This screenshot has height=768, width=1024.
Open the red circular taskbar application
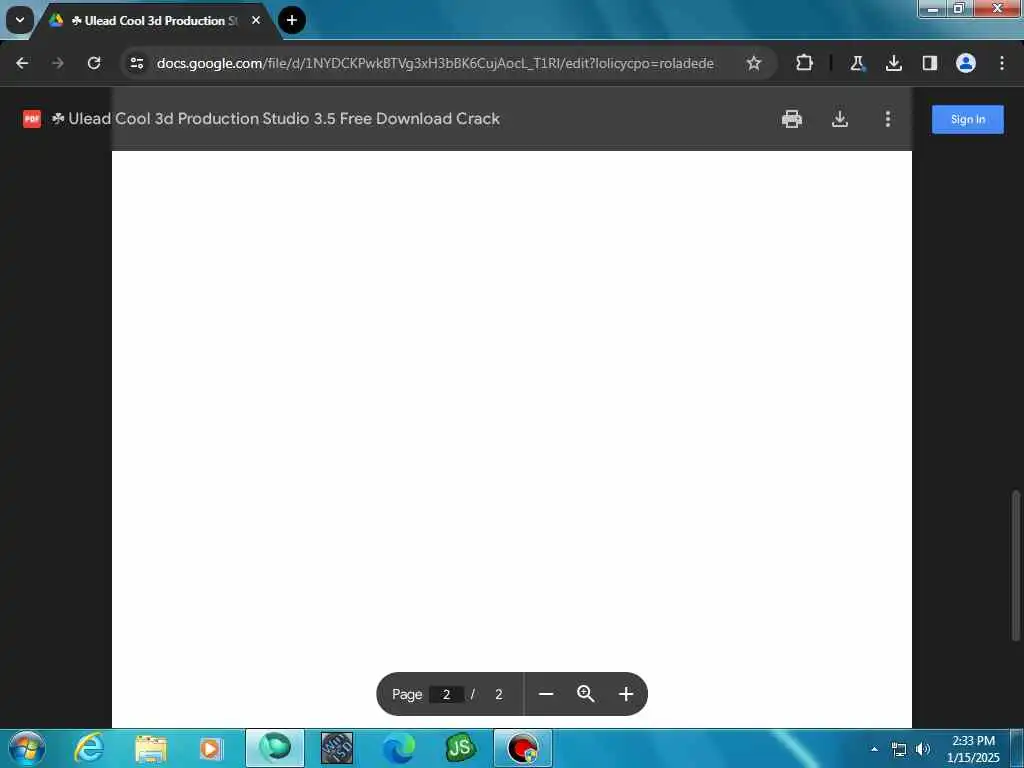(x=522, y=748)
